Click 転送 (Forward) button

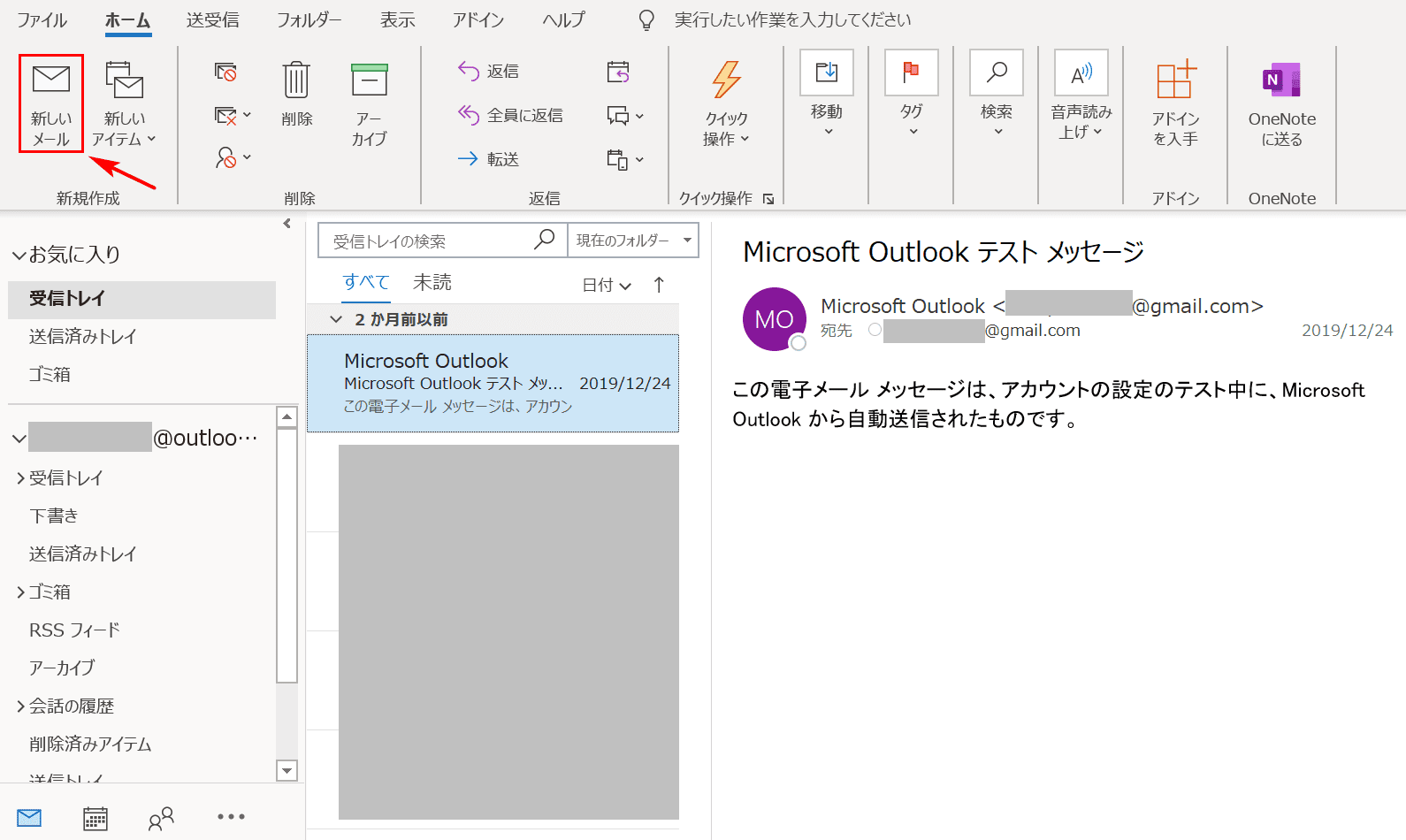489,159
